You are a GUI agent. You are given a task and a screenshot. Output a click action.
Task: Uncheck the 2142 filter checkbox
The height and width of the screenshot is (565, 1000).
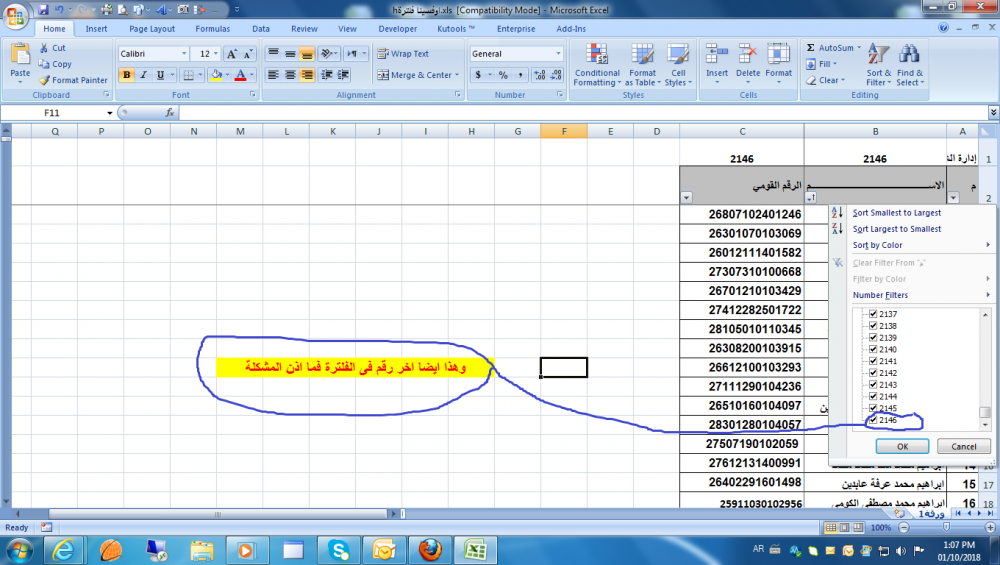[873, 373]
